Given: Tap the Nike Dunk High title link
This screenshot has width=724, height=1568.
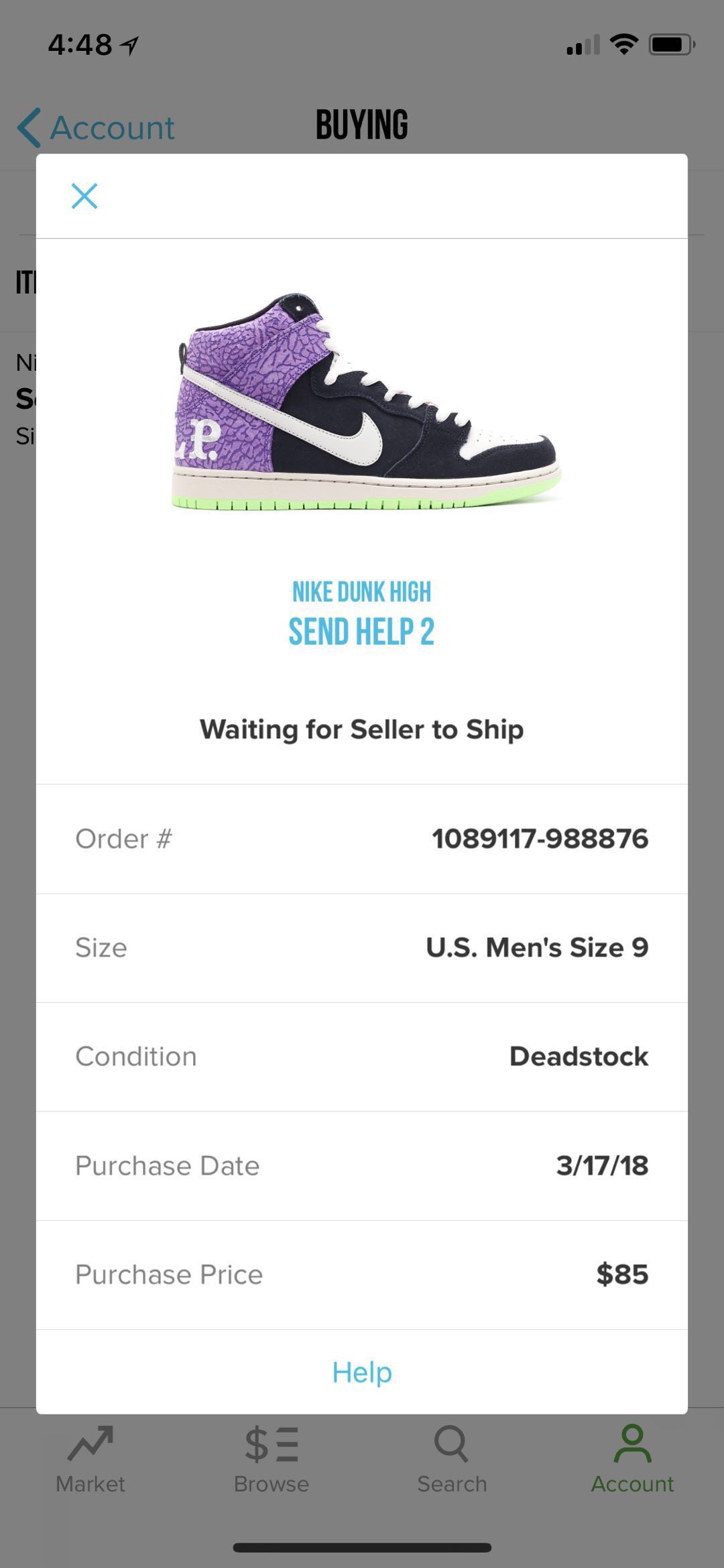Looking at the screenshot, I should [x=362, y=592].
